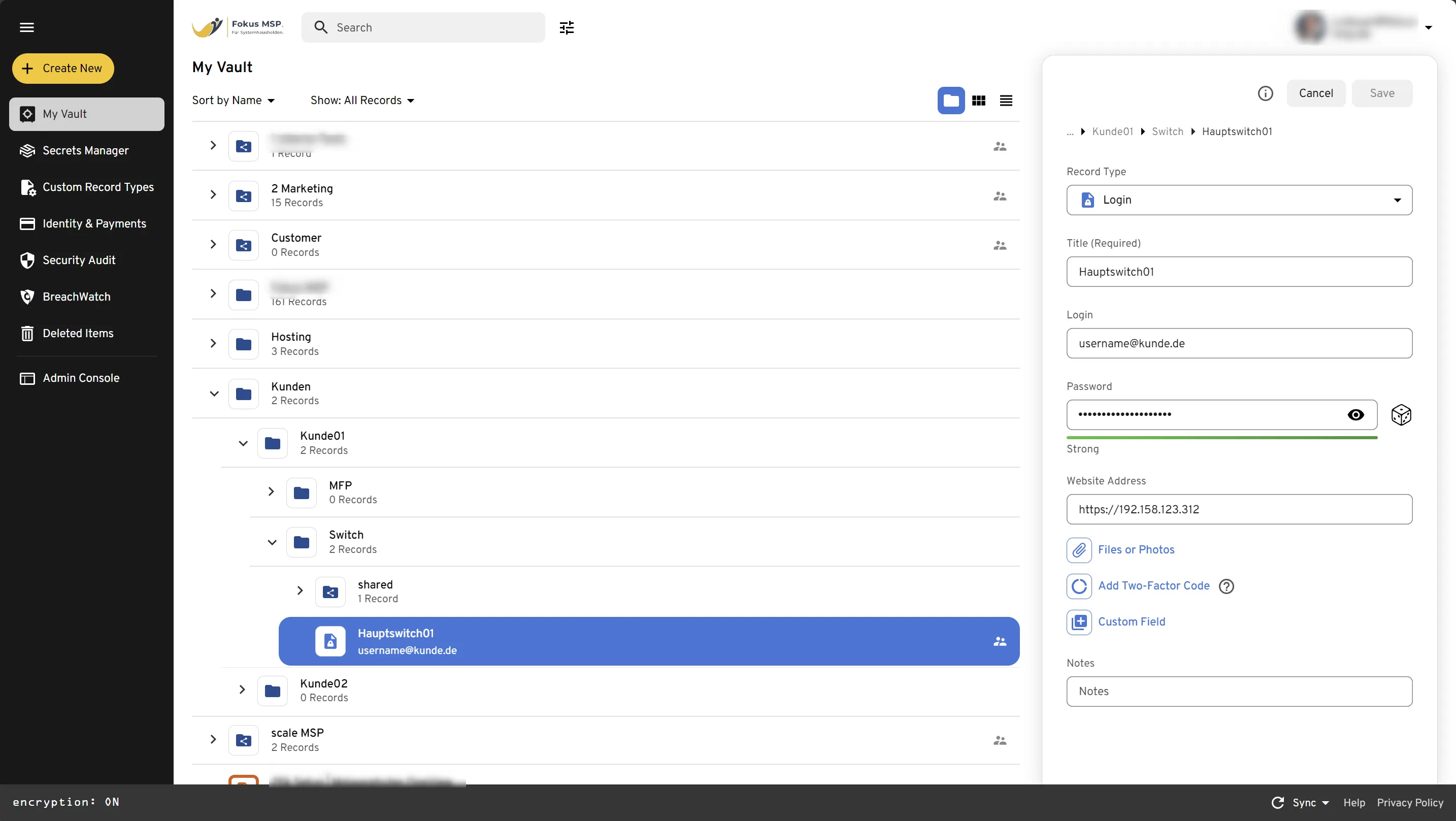Click shared-users icon on Customer row
Viewport: 1456px width, 821px height.
[x=1000, y=245]
